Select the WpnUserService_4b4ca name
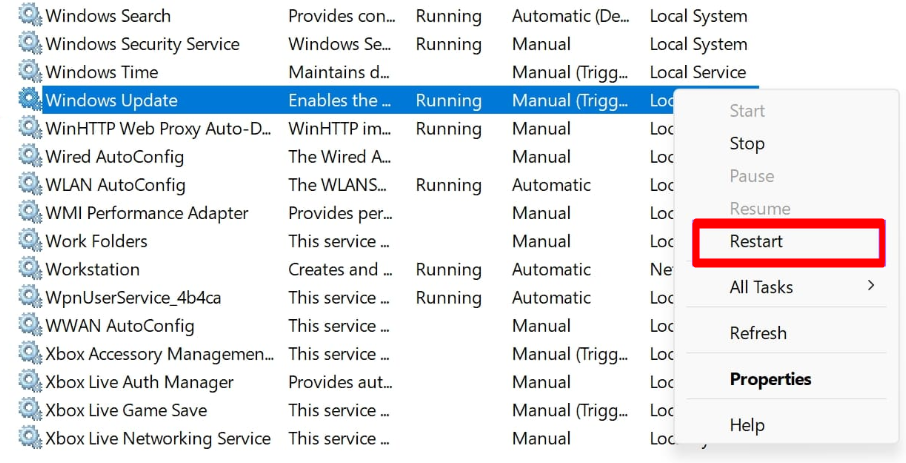The image size is (906, 463). (x=133, y=298)
